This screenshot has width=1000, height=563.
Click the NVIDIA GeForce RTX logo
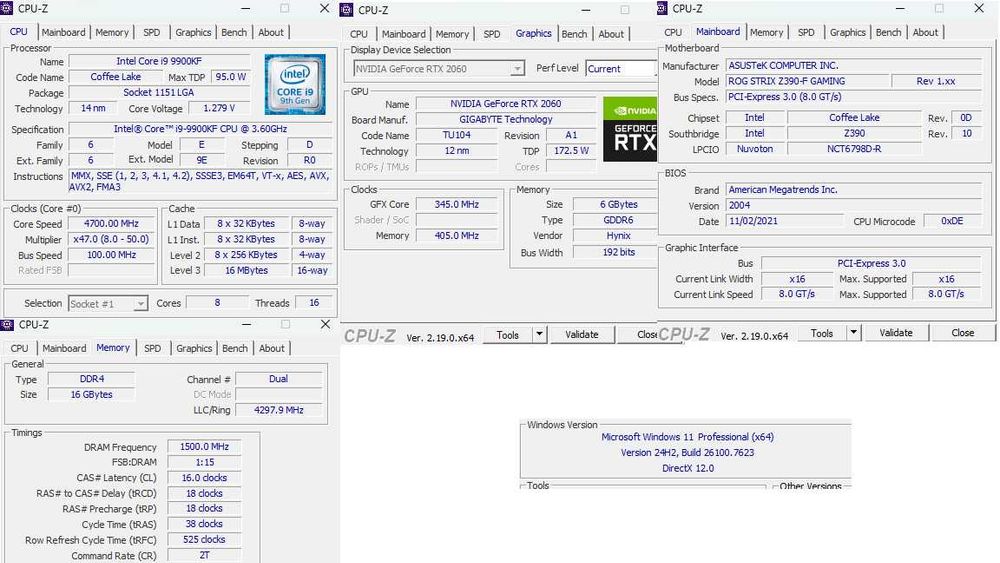pyautogui.click(x=629, y=129)
